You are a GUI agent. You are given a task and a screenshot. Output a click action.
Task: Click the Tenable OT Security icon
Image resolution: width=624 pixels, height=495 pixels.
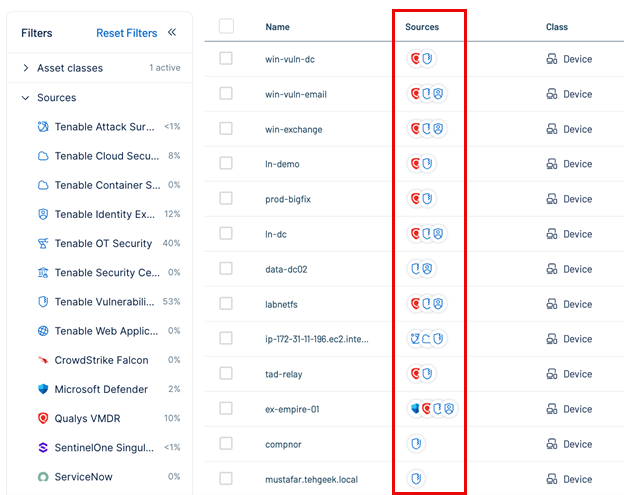(x=43, y=244)
